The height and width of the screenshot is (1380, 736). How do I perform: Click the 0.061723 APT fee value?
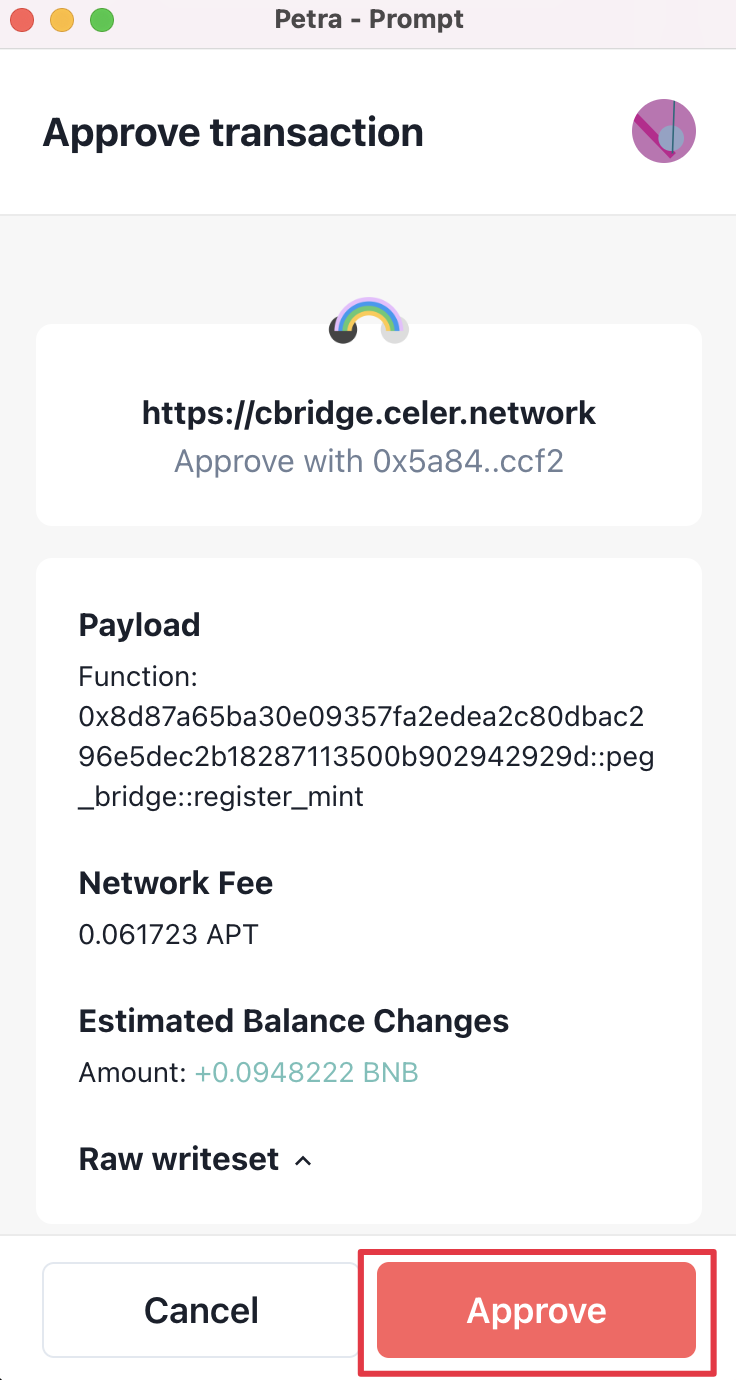tap(168, 935)
